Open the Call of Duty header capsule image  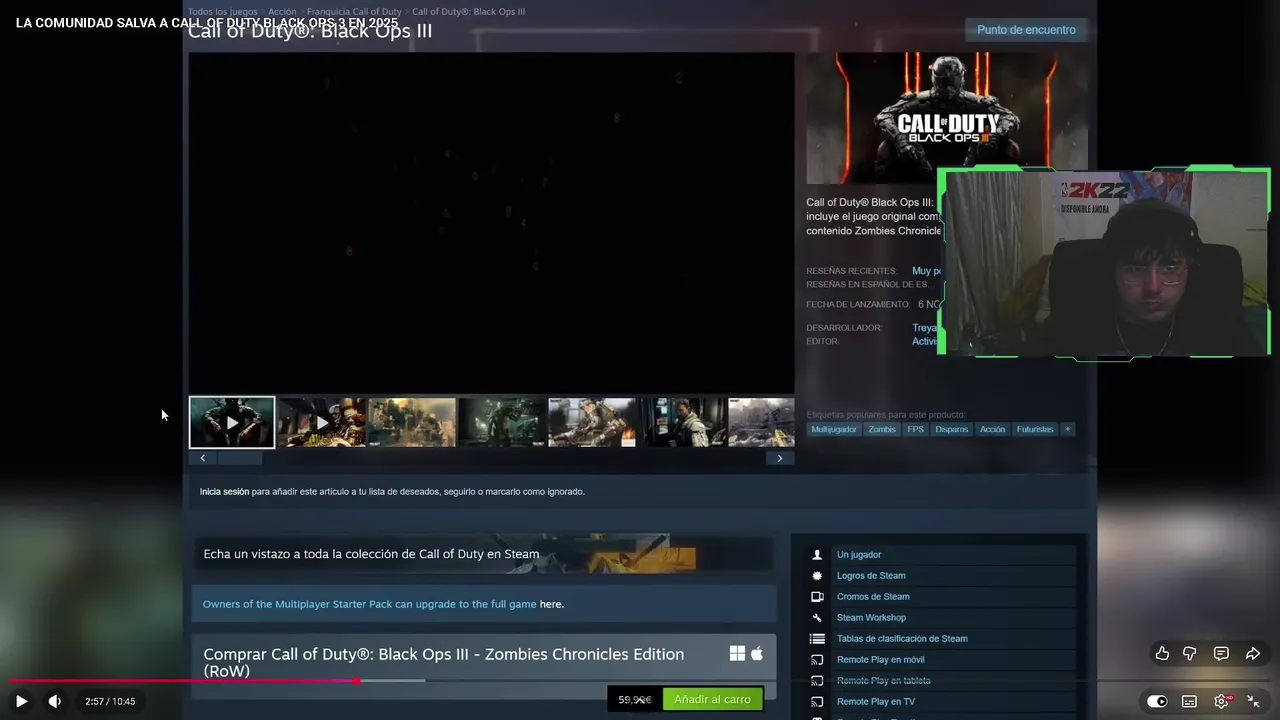(947, 118)
